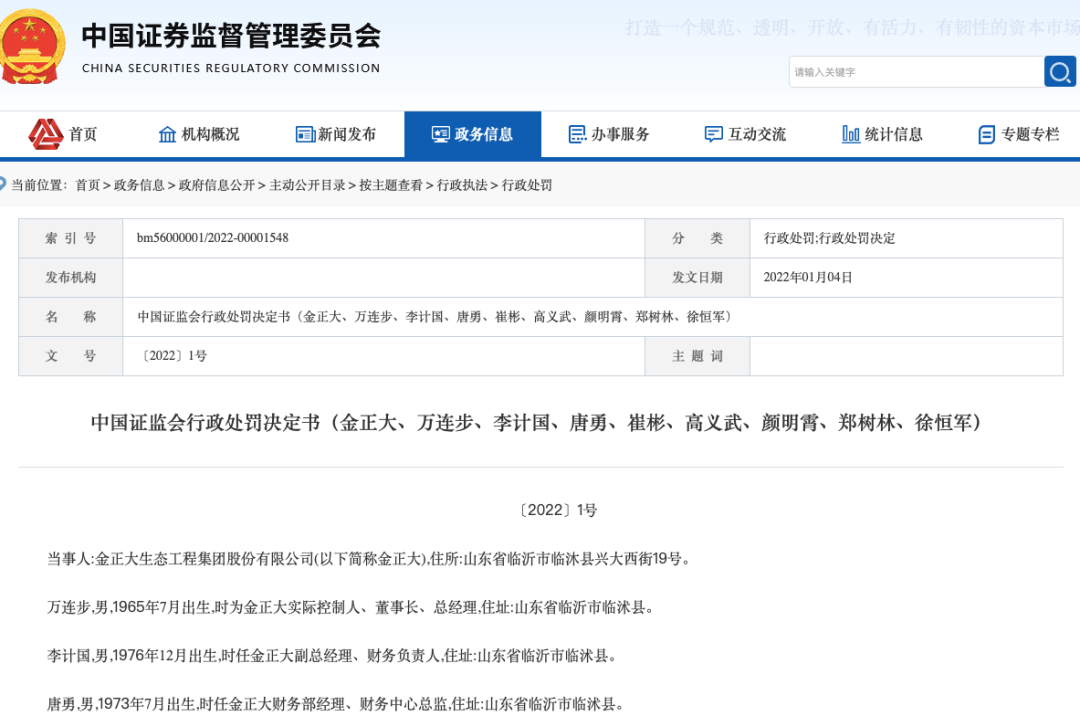Focus the 请输入关键字 search field
The height and width of the screenshot is (716, 1080).
pyautogui.click(x=917, y=72)
